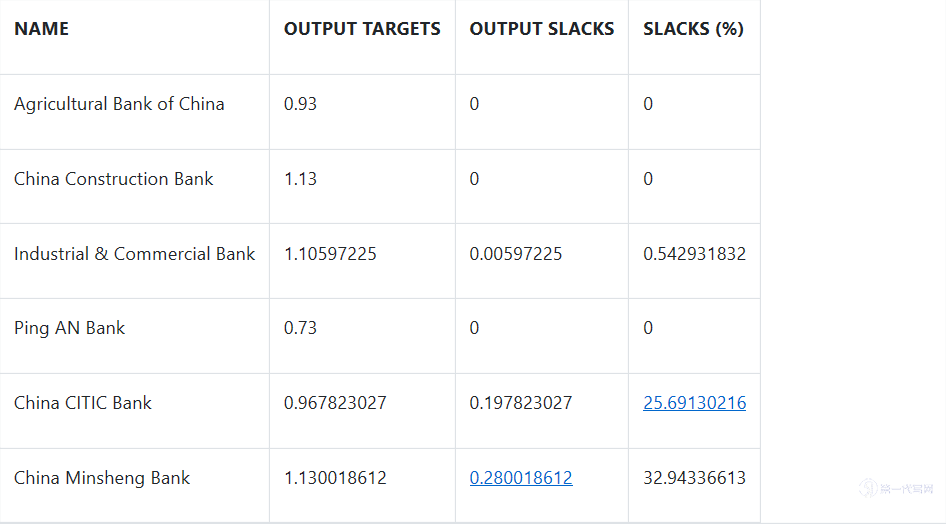Select the SLACKS (%) column header
The image size is (946, 525).
693,29
